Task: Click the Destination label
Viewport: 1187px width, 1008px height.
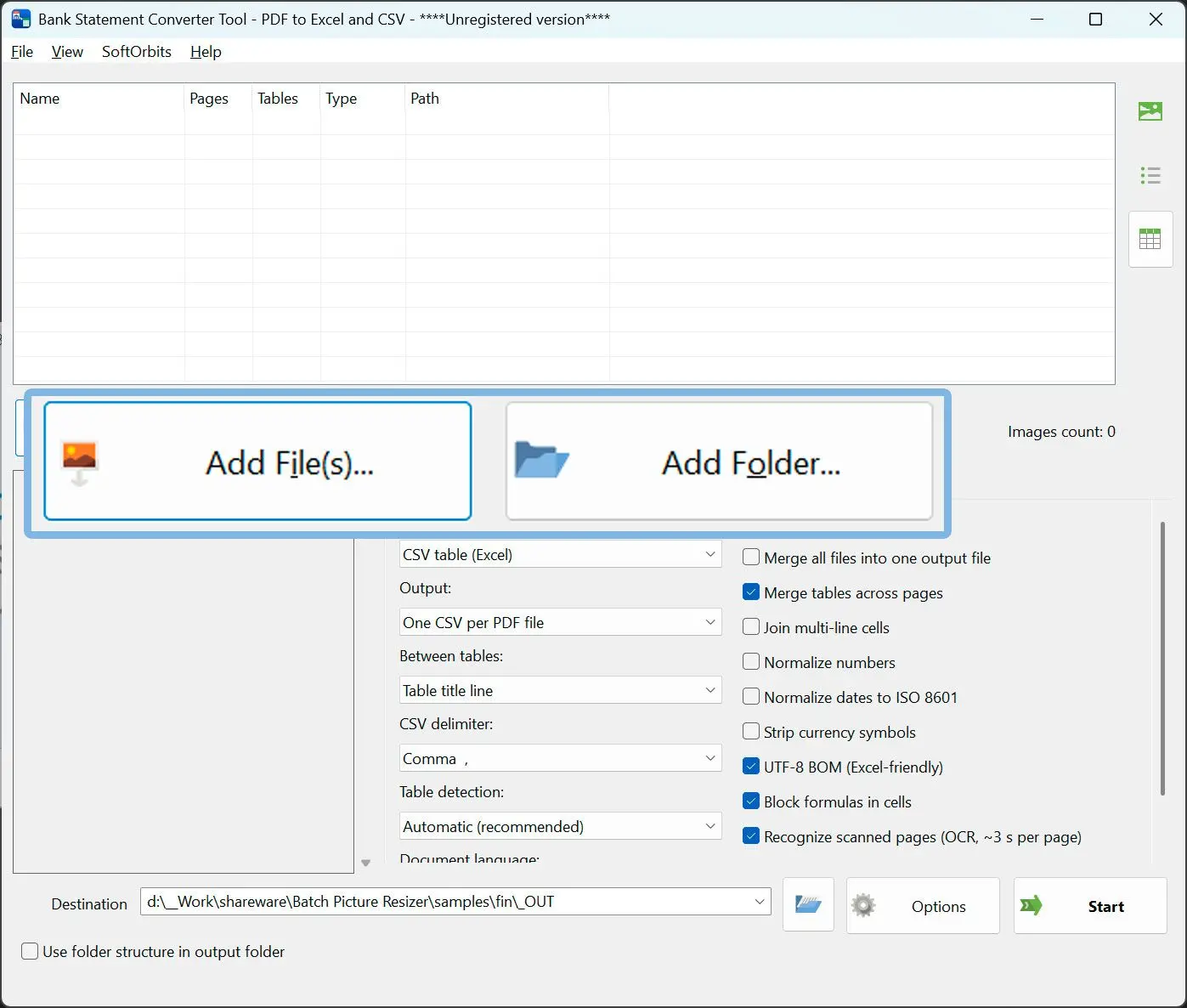Action: click(89, 904)
